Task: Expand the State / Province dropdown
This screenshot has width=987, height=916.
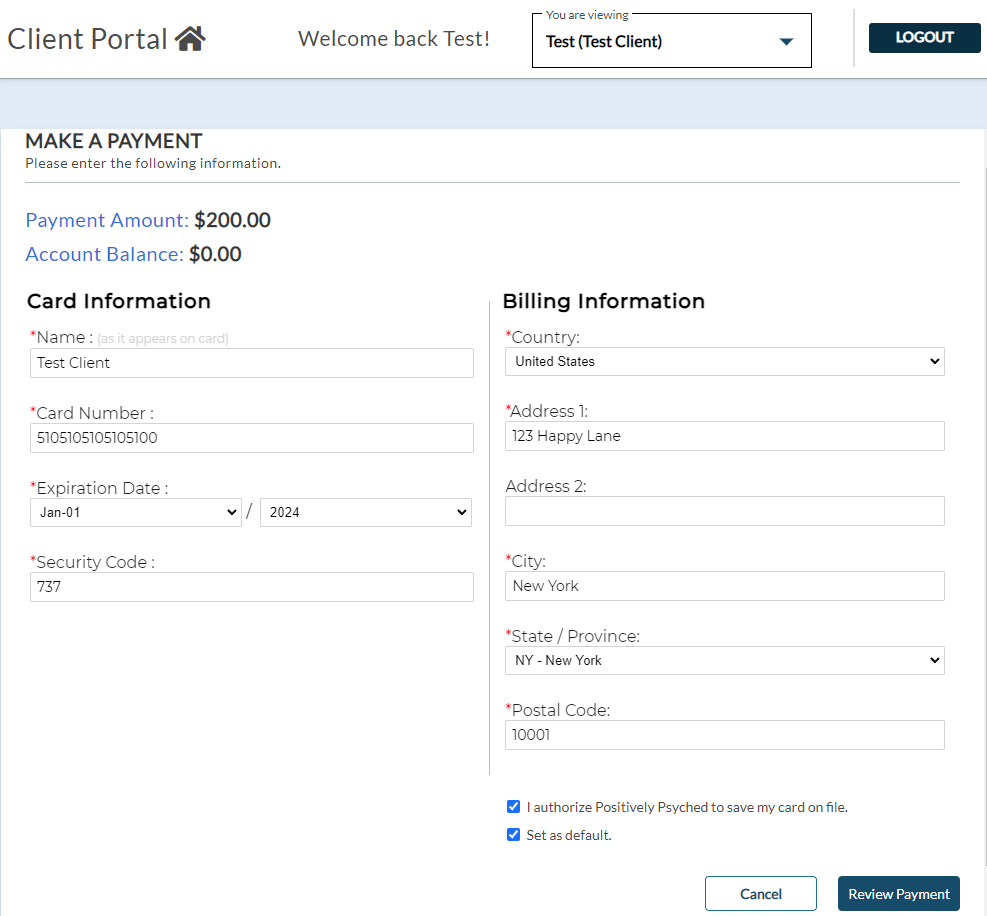Action: [x=724, y=660]
